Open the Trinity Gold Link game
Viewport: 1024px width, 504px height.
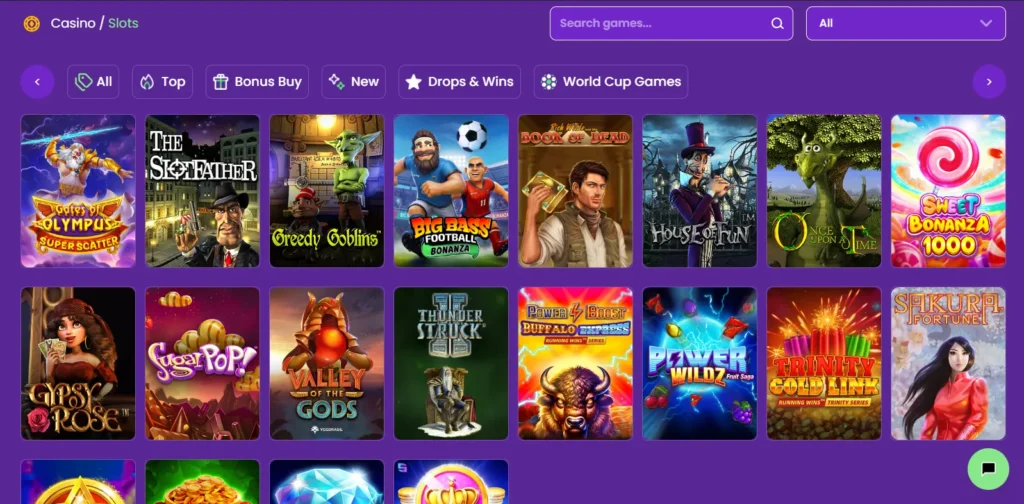(x=824, y=364)
